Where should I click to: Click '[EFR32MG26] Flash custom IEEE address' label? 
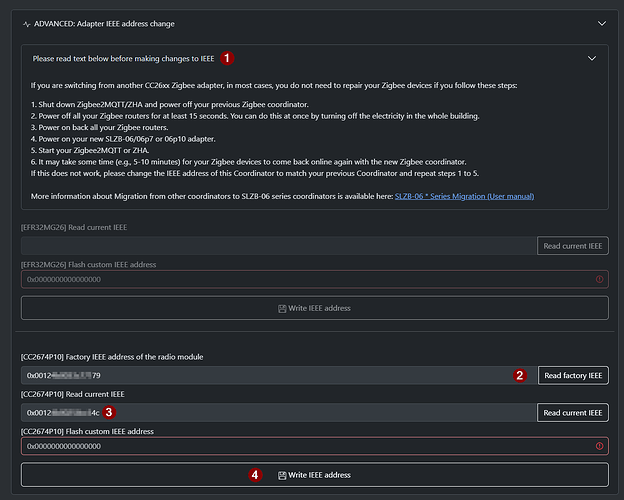pos(88,265)
